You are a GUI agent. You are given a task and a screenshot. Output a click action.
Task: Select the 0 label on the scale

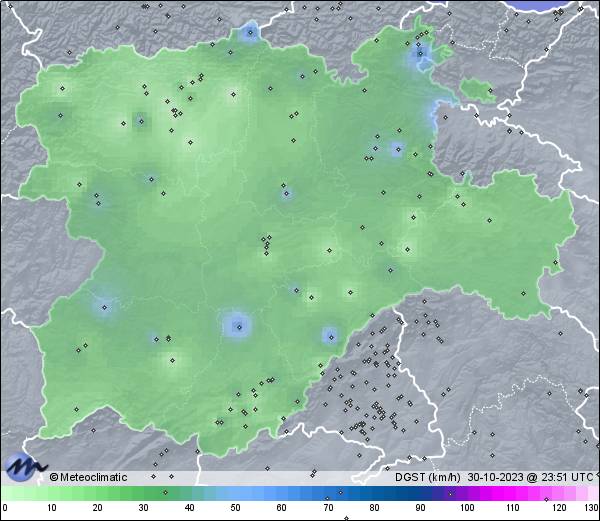5,508
